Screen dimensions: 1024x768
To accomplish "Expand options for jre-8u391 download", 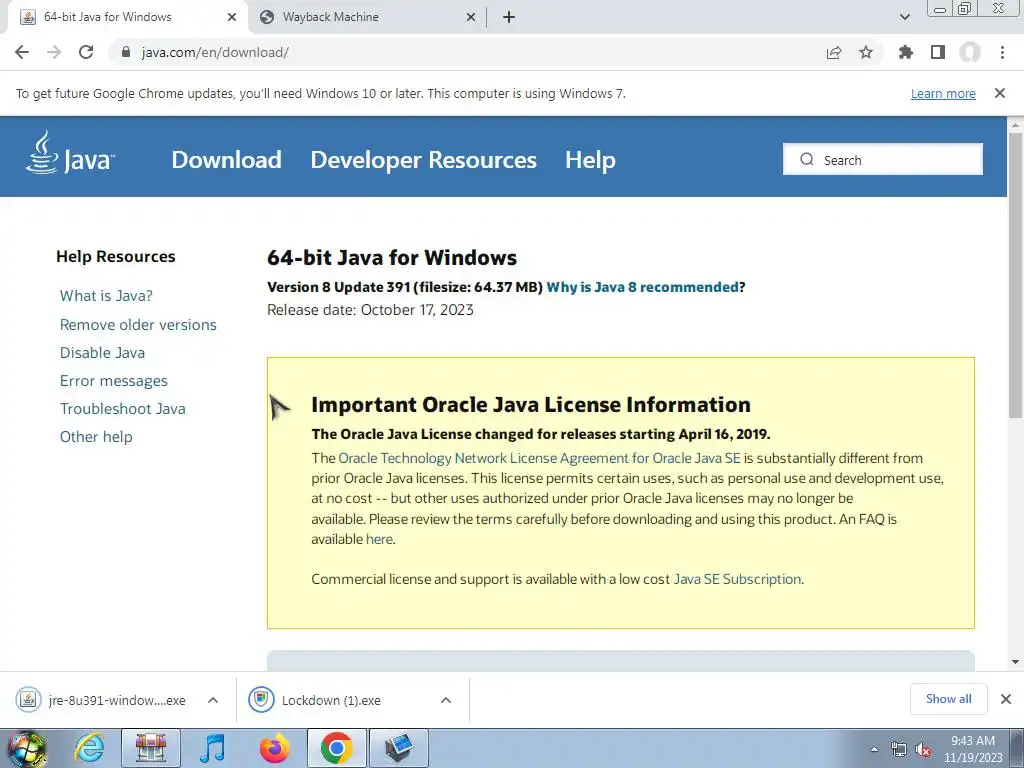I will 212,700.
